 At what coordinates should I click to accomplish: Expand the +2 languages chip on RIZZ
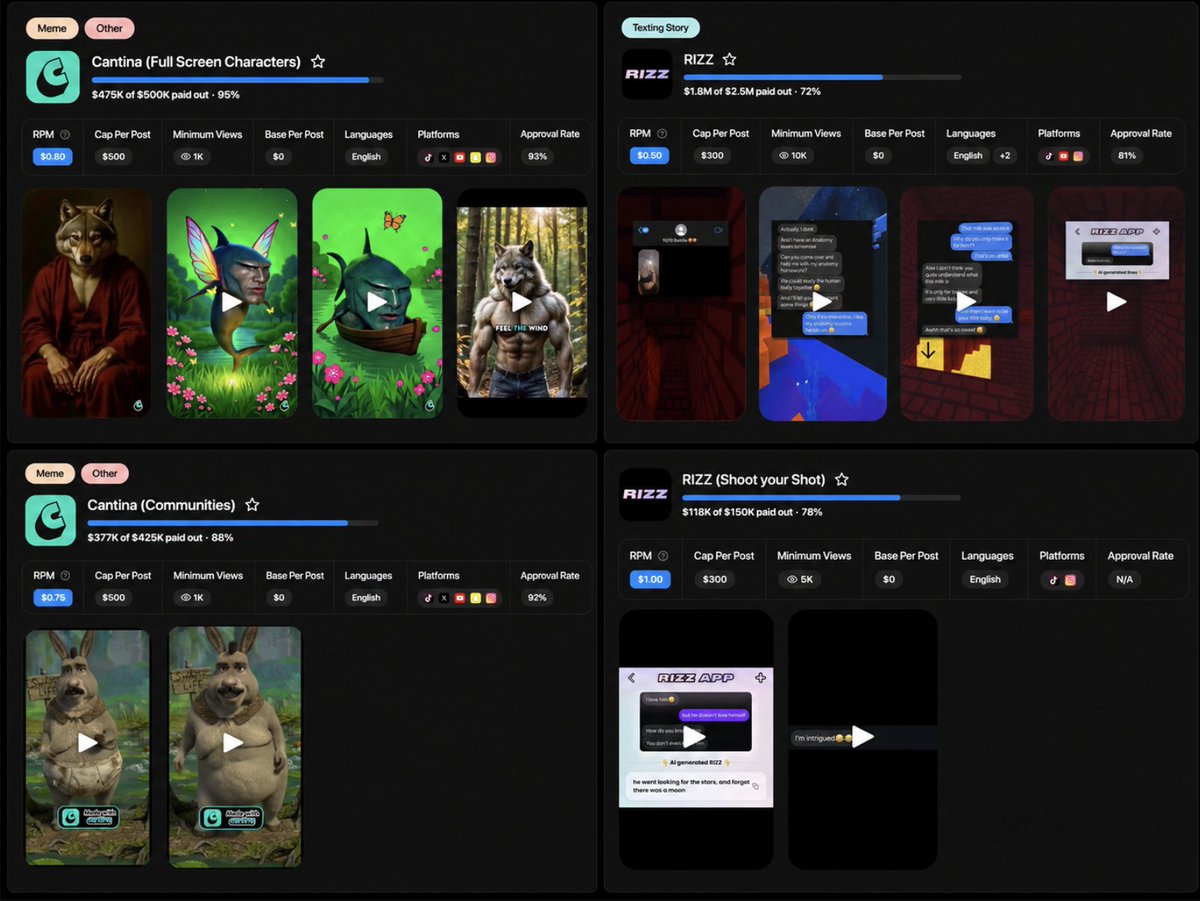pos(1005,156)
